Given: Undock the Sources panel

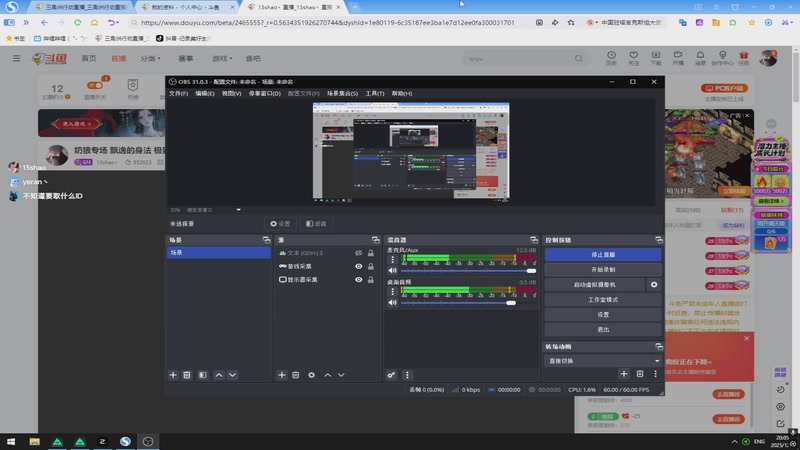Looking at the screenshot, I should tap(376, 240).
